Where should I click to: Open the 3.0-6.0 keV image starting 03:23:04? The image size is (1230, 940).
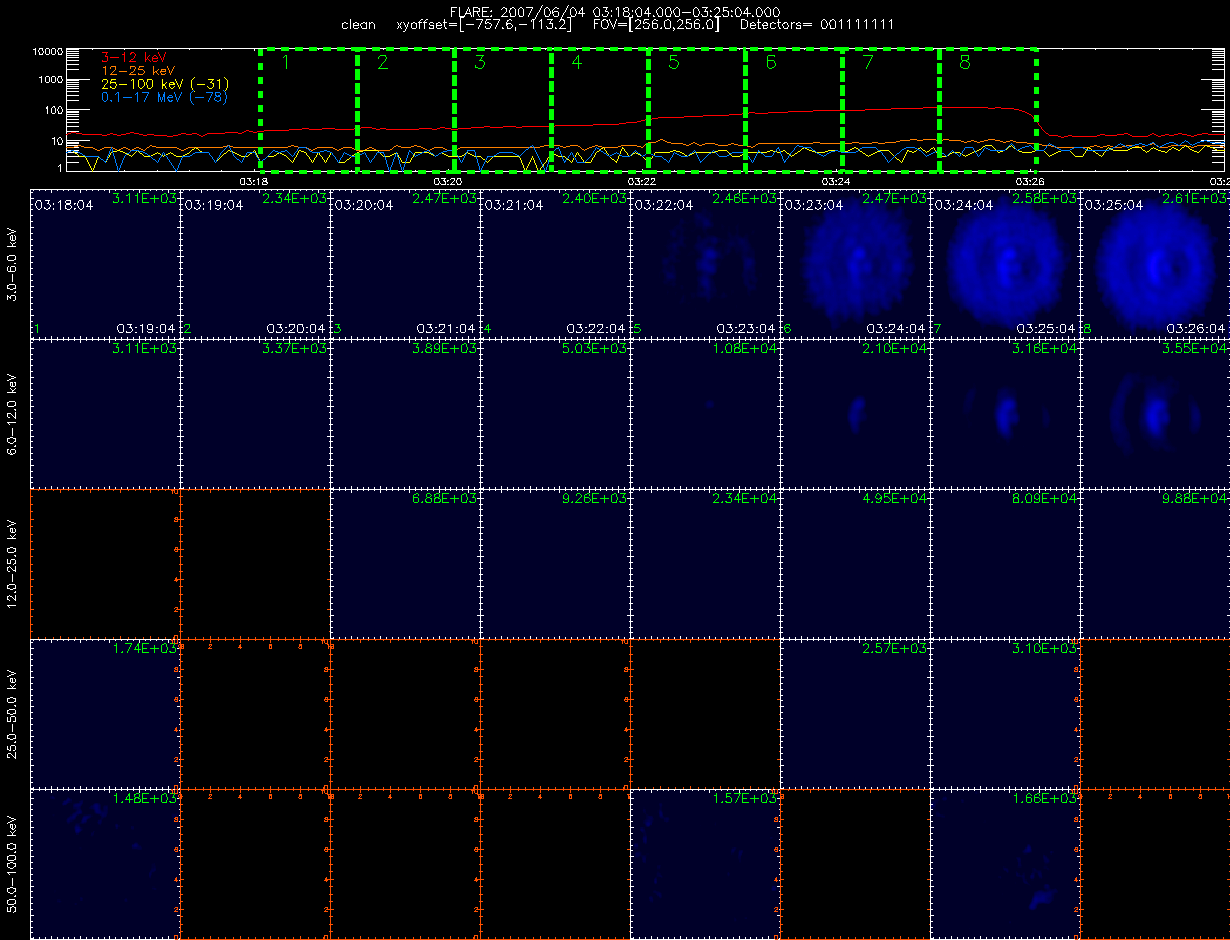point(855,263)
